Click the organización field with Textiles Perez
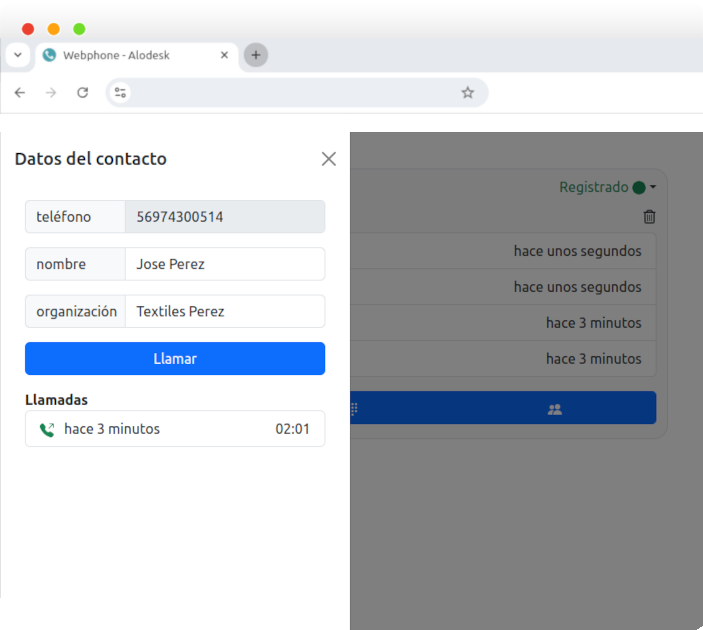The height and width of the screenshot is (630, 703). point(224,312)
